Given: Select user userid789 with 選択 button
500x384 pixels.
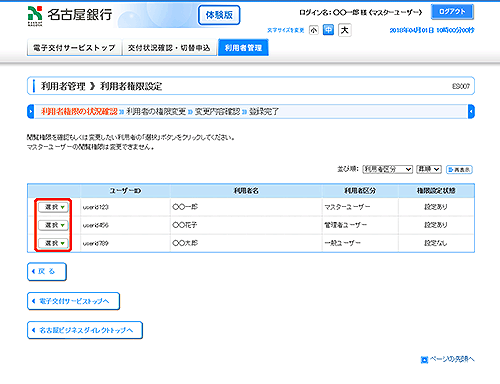Looking at the screenshot, I should click(x=53, y=243).
